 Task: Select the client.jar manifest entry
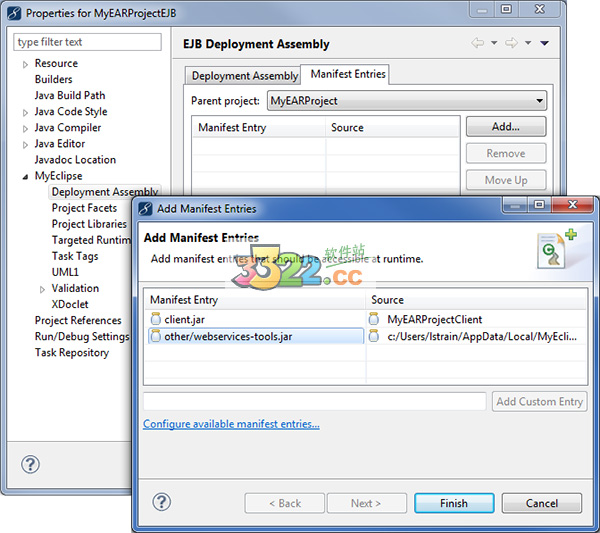[x=255, y=319]
